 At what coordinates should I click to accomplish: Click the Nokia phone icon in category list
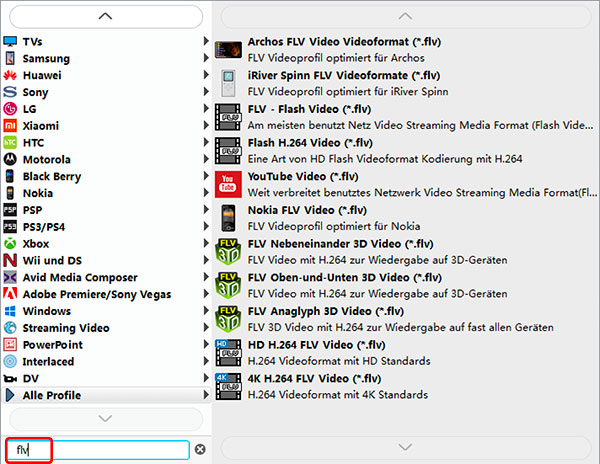pos(10,193)
